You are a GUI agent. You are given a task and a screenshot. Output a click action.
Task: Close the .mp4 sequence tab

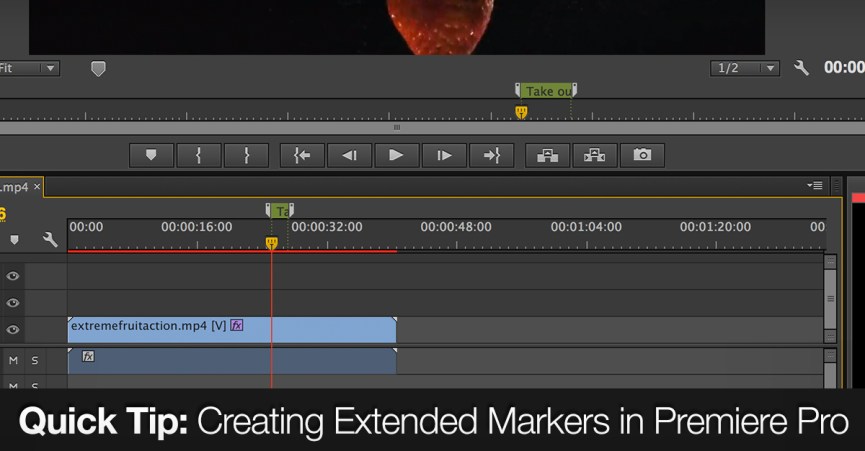[x=37, y=187]
